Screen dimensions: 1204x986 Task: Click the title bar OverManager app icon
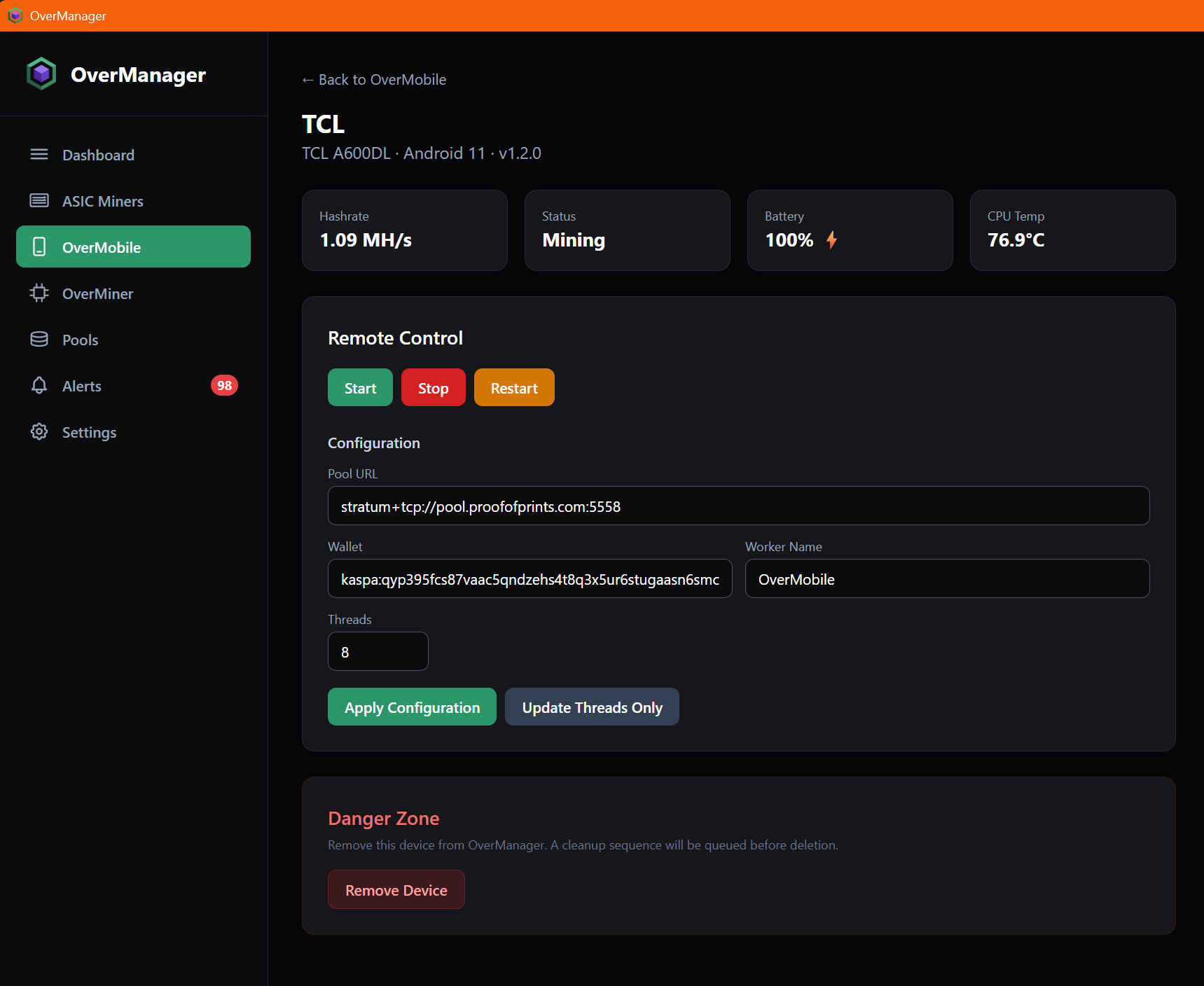pyautogui.click(x=15, y=15)
